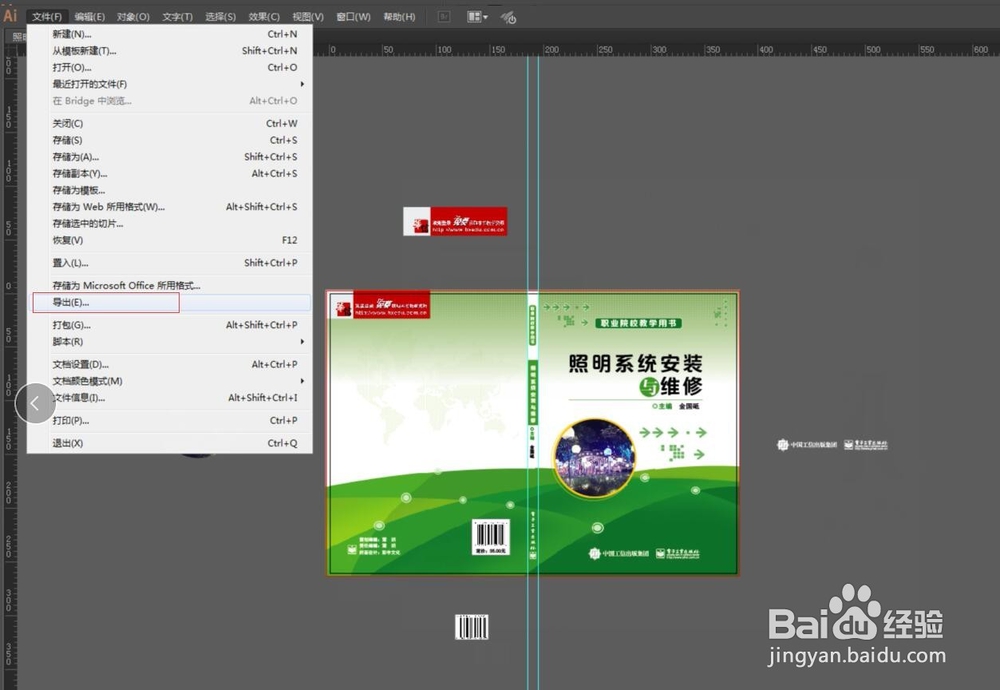Click the circular night-scene photo on cover

595,457
